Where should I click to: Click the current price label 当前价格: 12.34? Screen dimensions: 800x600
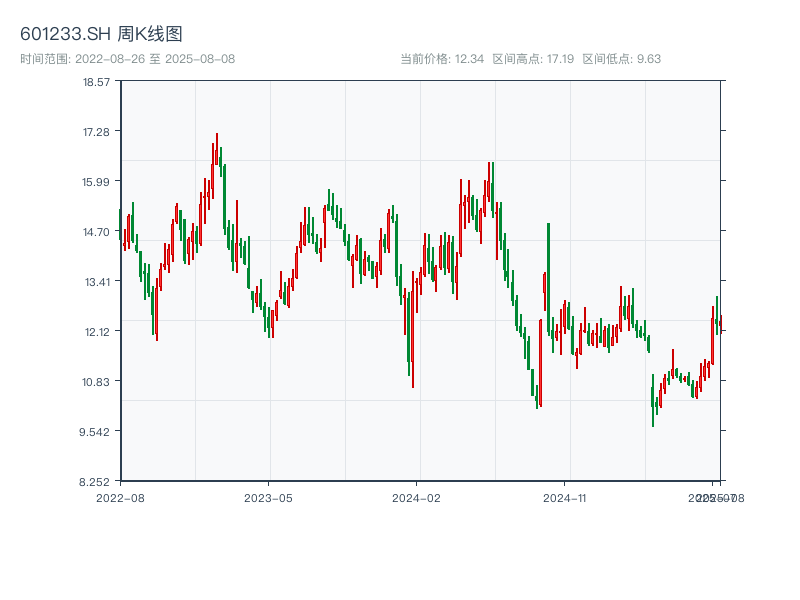coord(442,59)
